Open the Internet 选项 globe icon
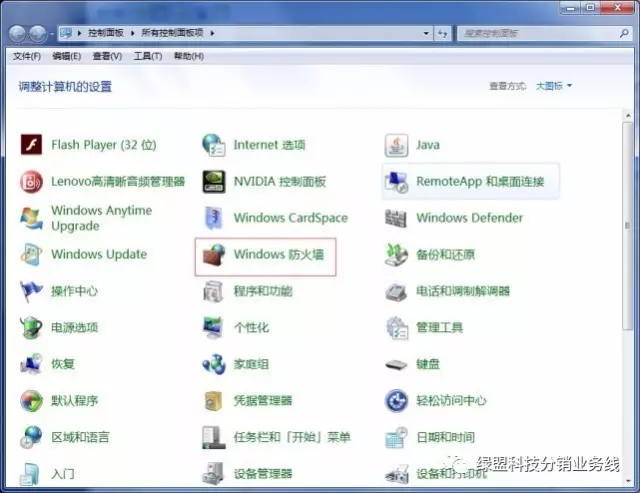 pyautogui.click(x=214, y=145)
